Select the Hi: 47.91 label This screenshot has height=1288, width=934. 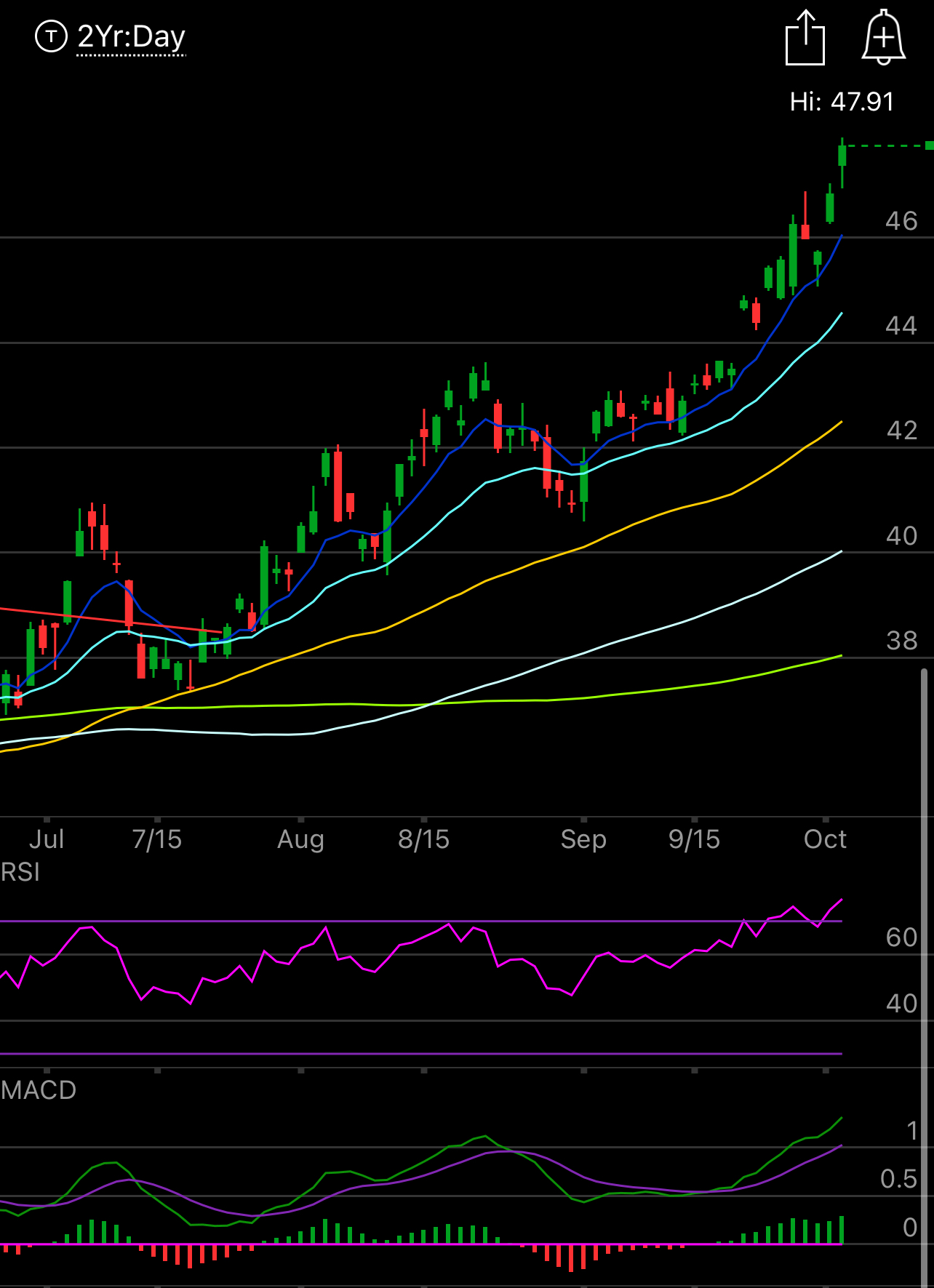842,102
